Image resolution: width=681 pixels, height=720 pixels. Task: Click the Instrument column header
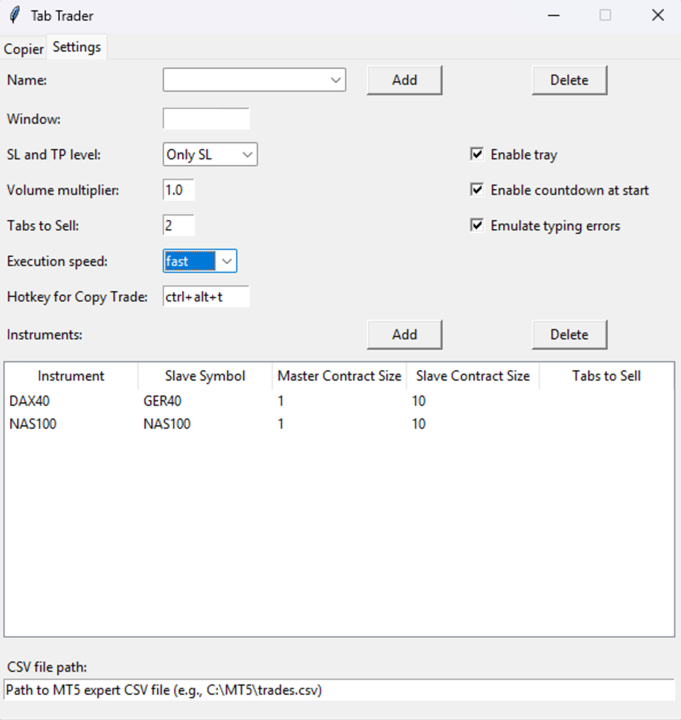(71, 376)
